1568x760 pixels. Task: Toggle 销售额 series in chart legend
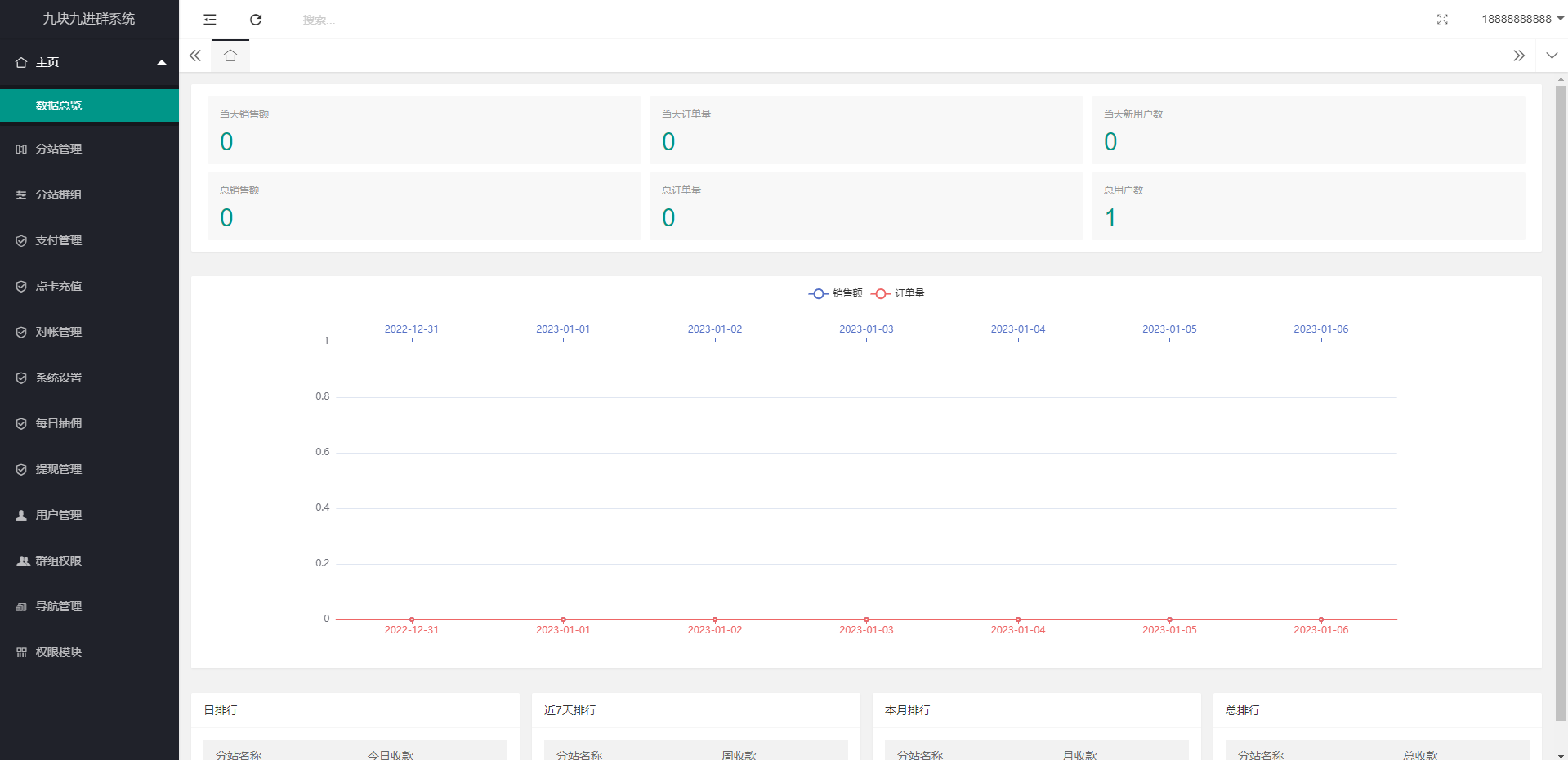tap(835, 293)
